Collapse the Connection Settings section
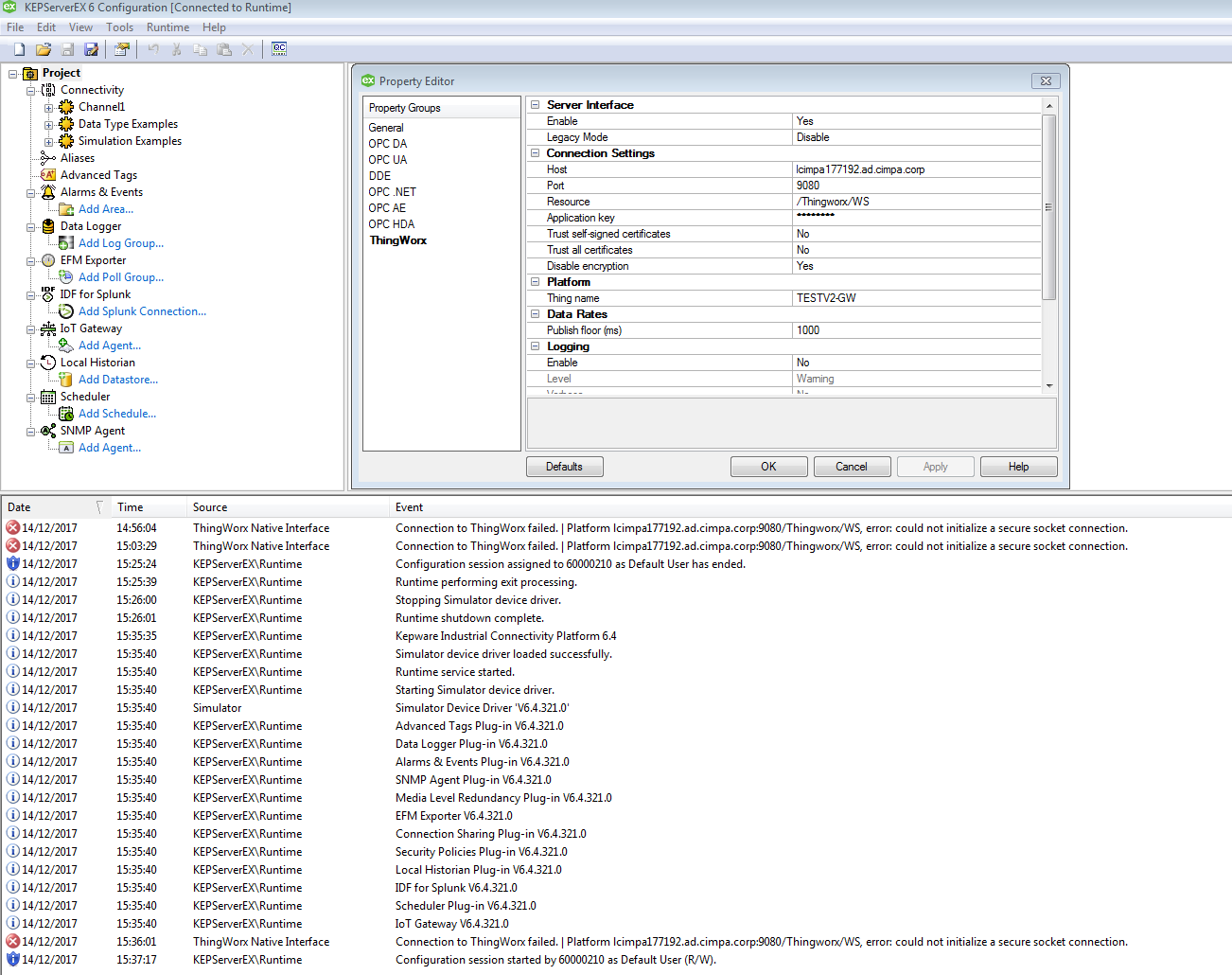This screenshot has height=975, width=1232. tap(535, 153)
